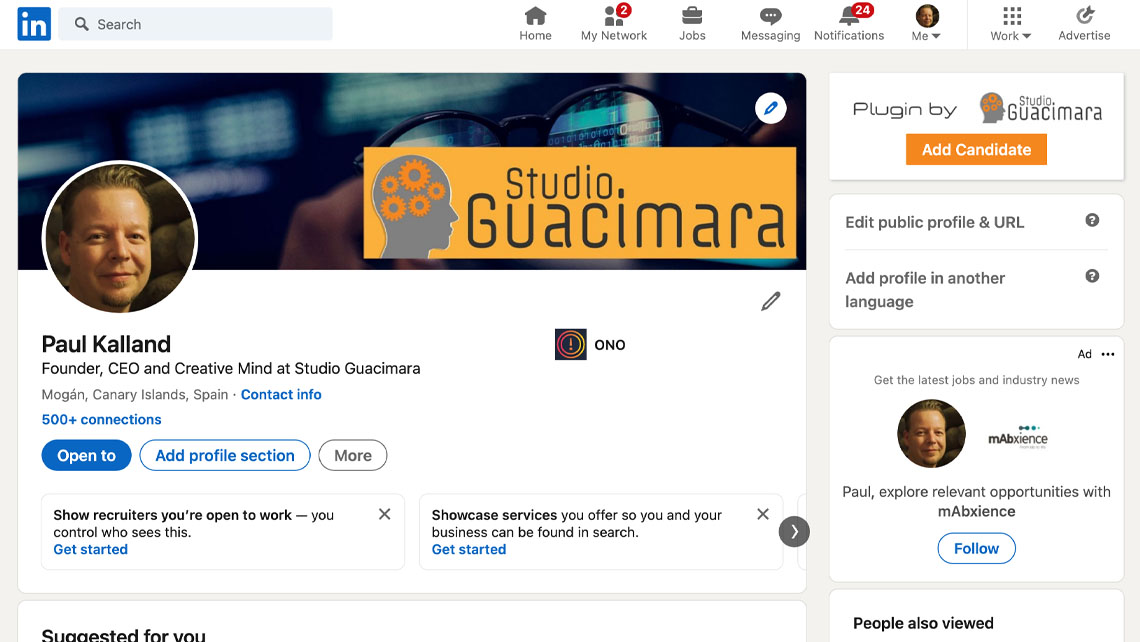Edit intro using the pencil icon
Viewport: 1140px width, 642px height.
point(771,301)
